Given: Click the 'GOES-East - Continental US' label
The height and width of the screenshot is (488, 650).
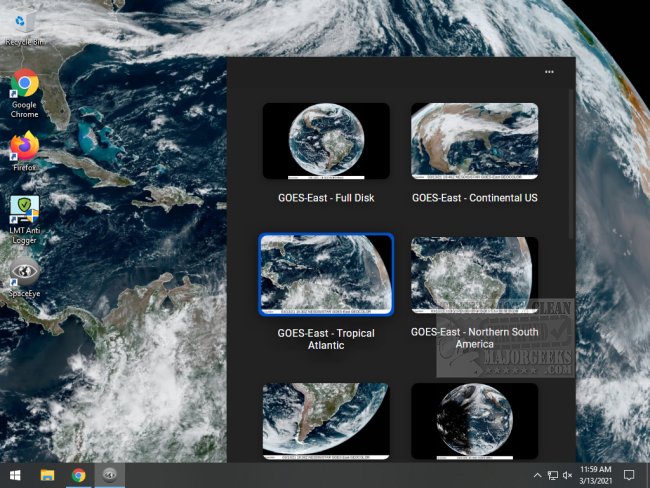Looking at the screenshot, I should 475,198.
